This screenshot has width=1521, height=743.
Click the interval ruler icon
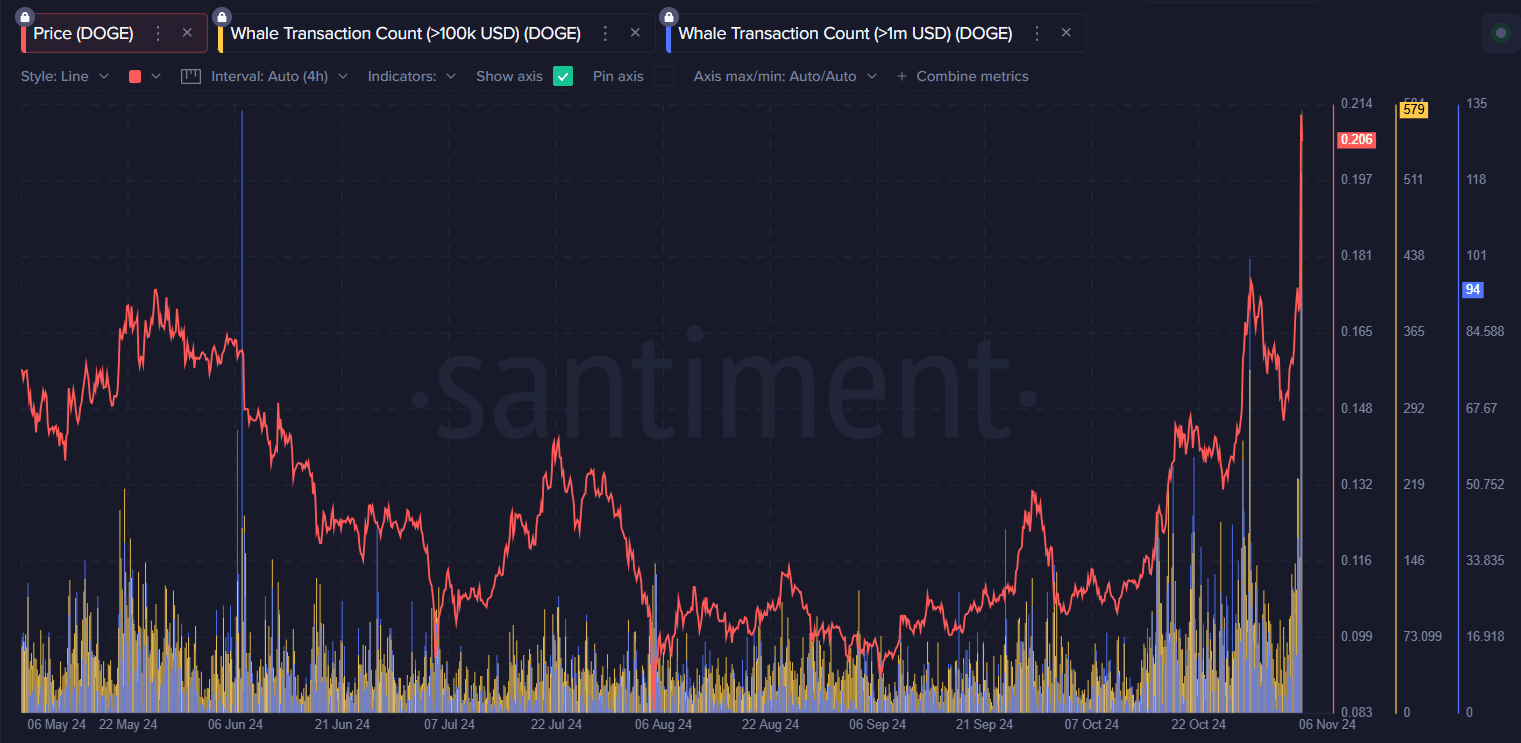[x=191, y=76]
